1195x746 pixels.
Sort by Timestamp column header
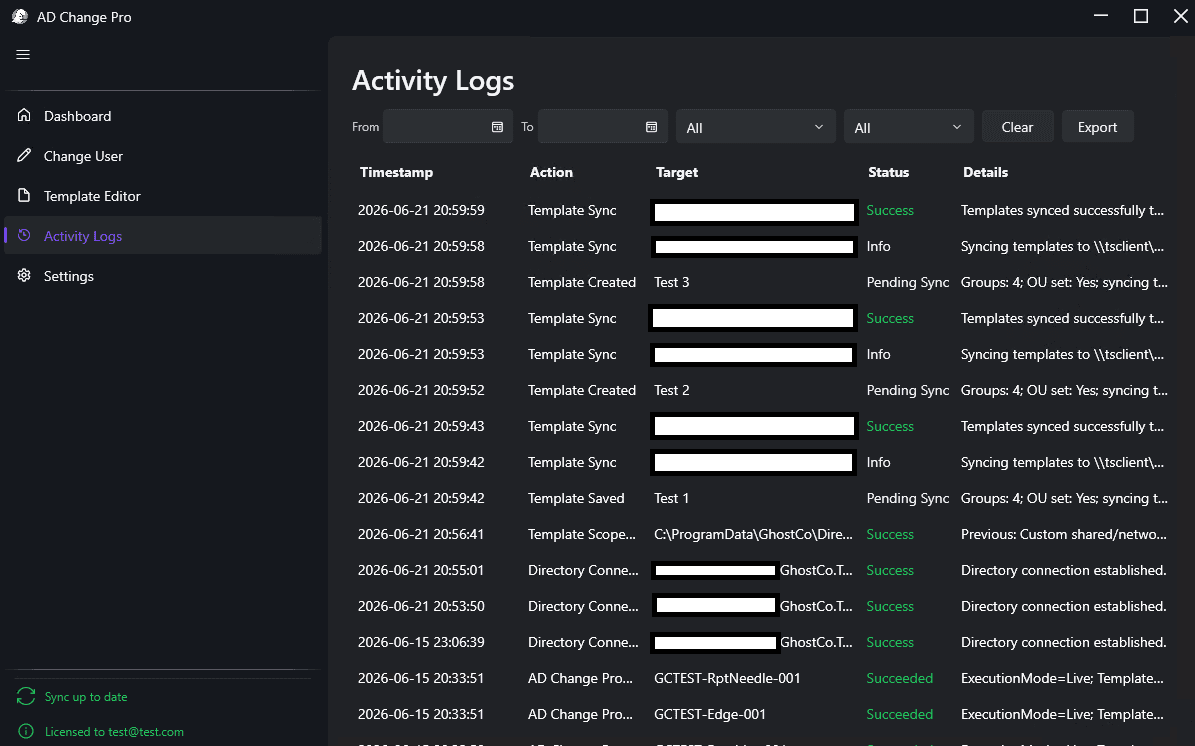point(396,172)
